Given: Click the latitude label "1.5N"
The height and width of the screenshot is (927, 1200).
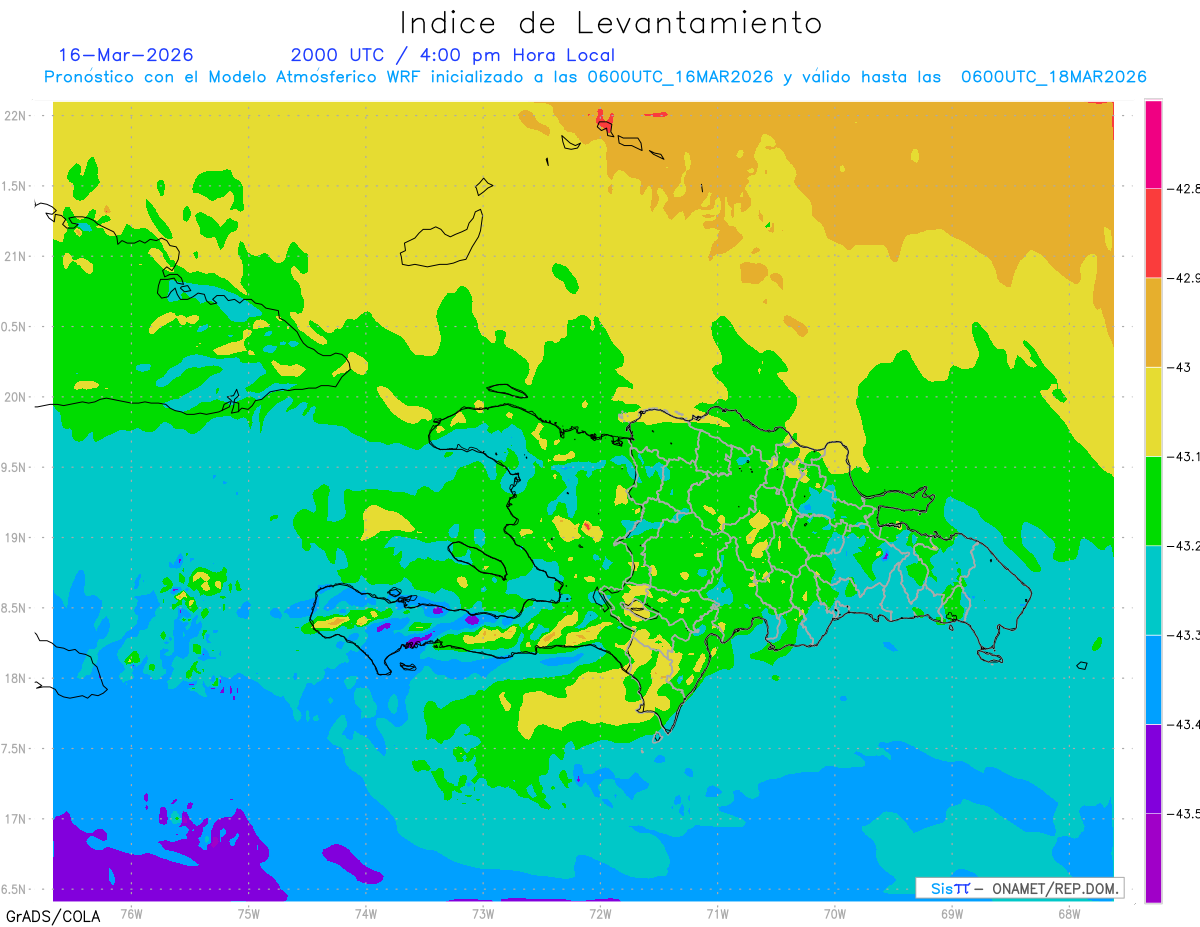Looking at the screenshot, I should pyautogui.click(x=15, y=186).
